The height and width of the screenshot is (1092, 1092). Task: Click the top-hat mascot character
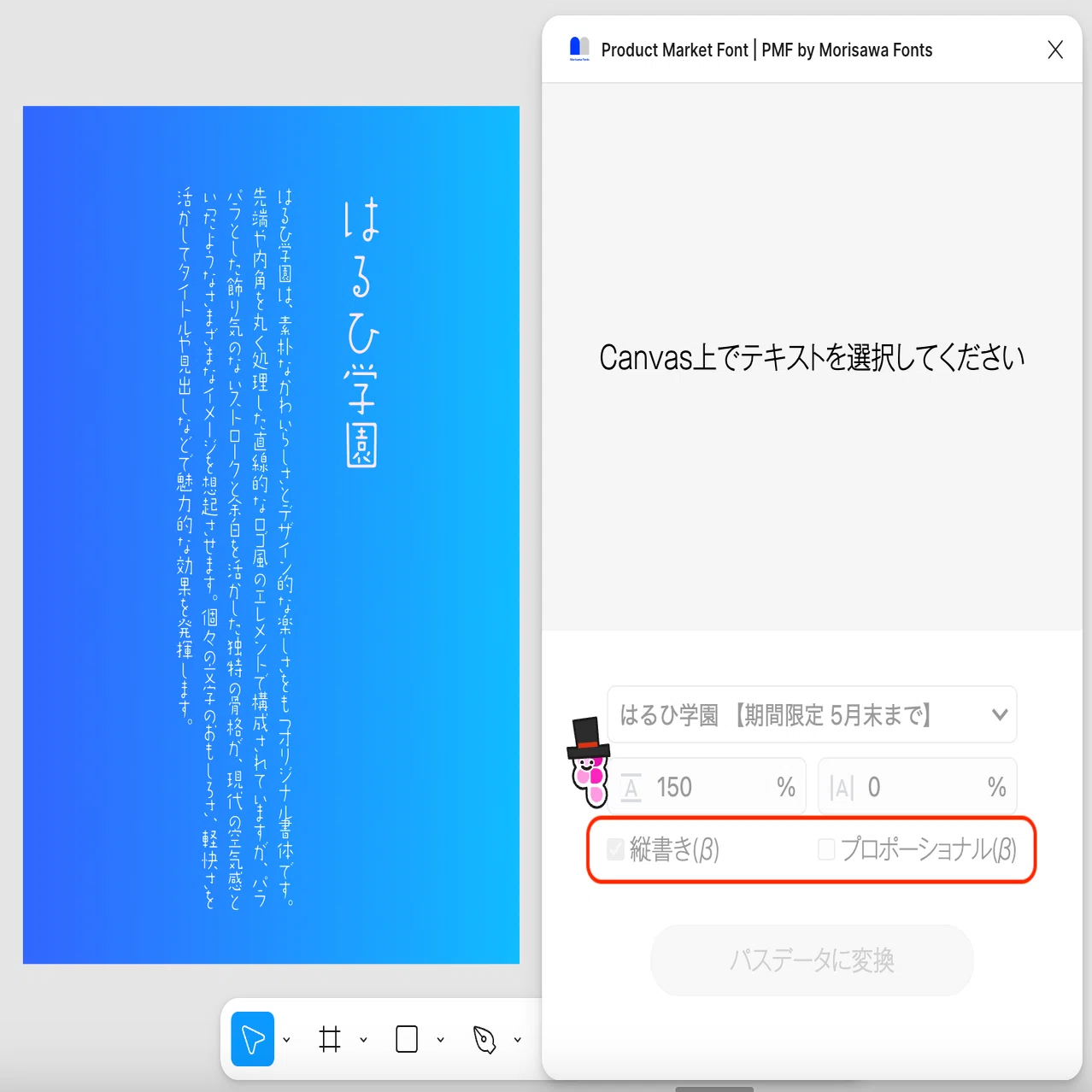pyautogui.click(x=588, y=762)
